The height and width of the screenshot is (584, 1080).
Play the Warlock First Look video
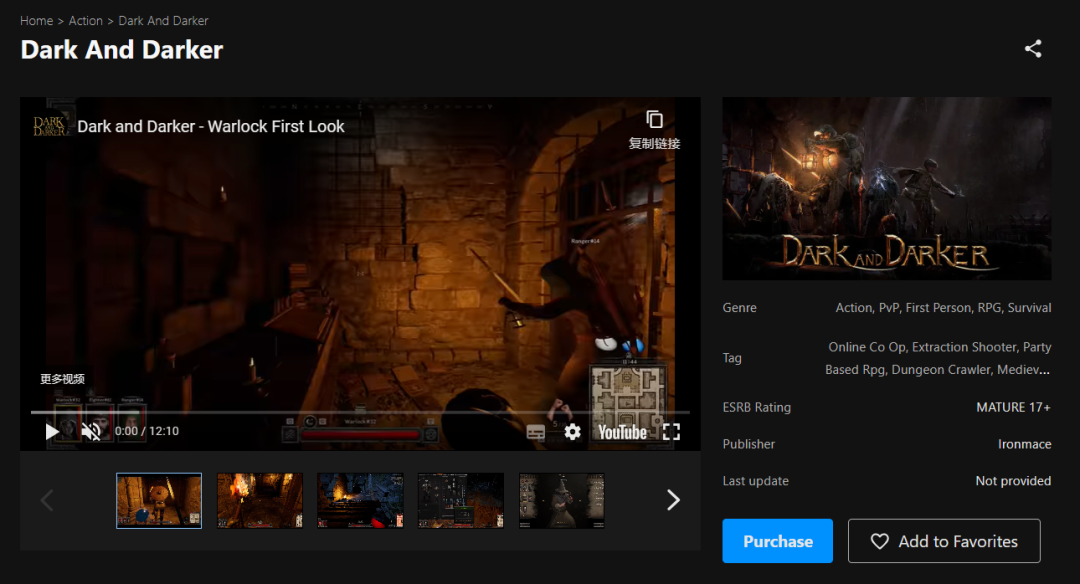(52, 432)
